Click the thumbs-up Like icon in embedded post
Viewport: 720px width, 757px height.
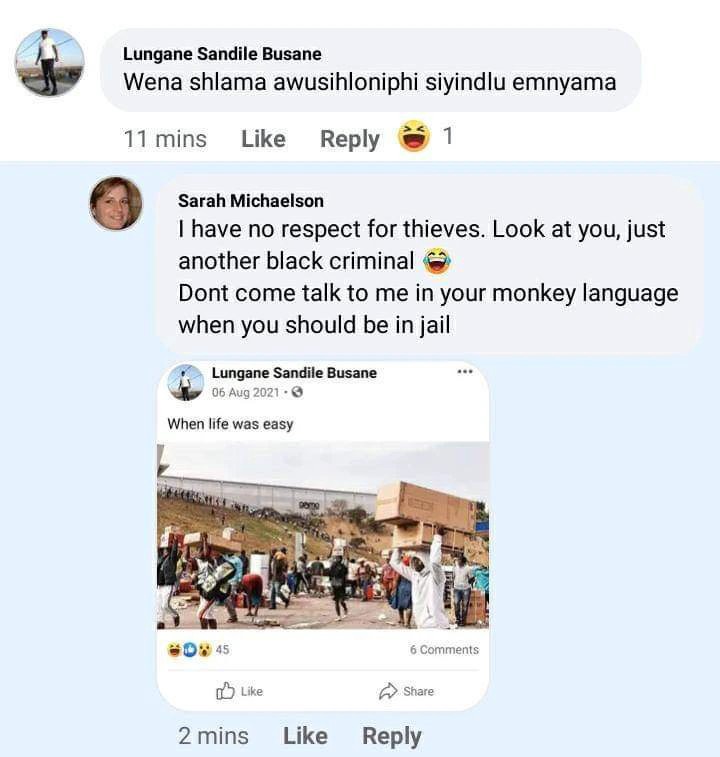[x=225, y=691]
